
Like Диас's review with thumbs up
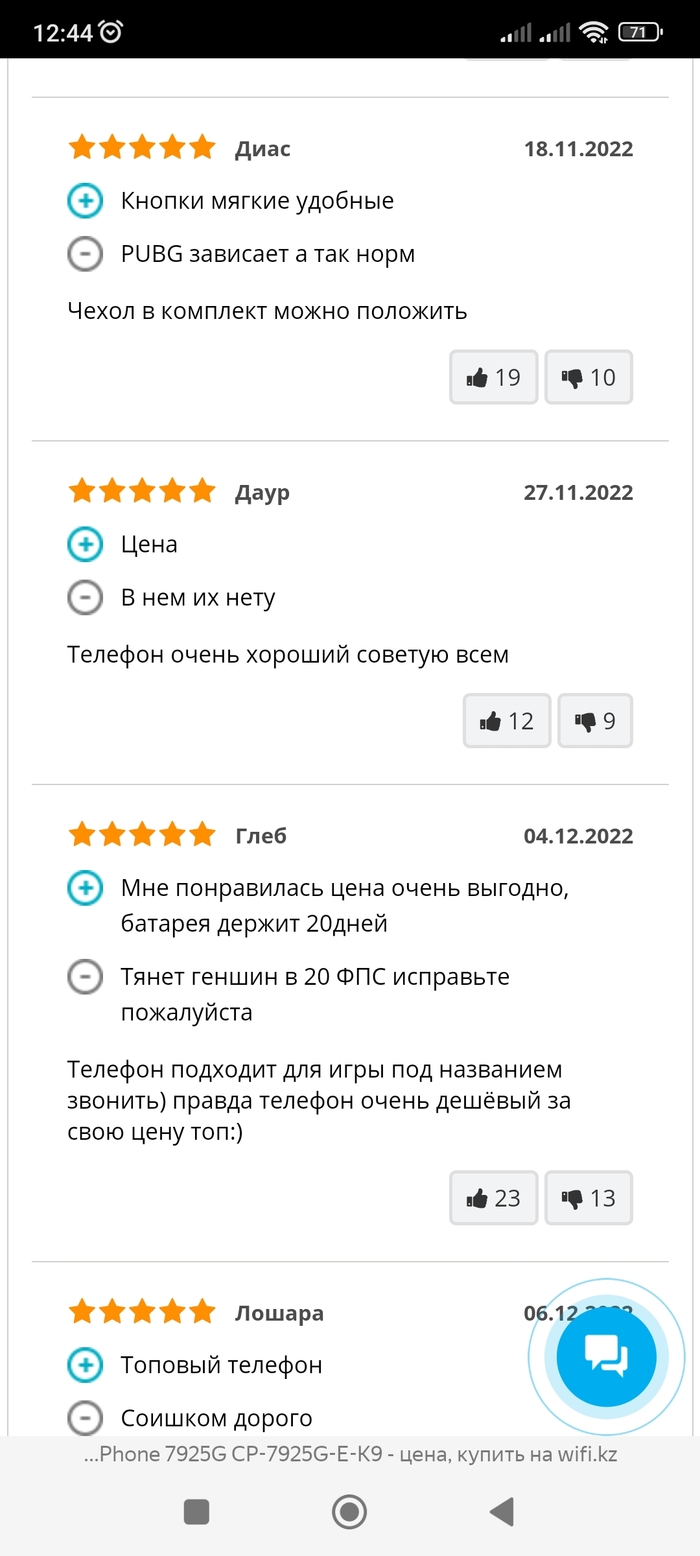[494, 377]
